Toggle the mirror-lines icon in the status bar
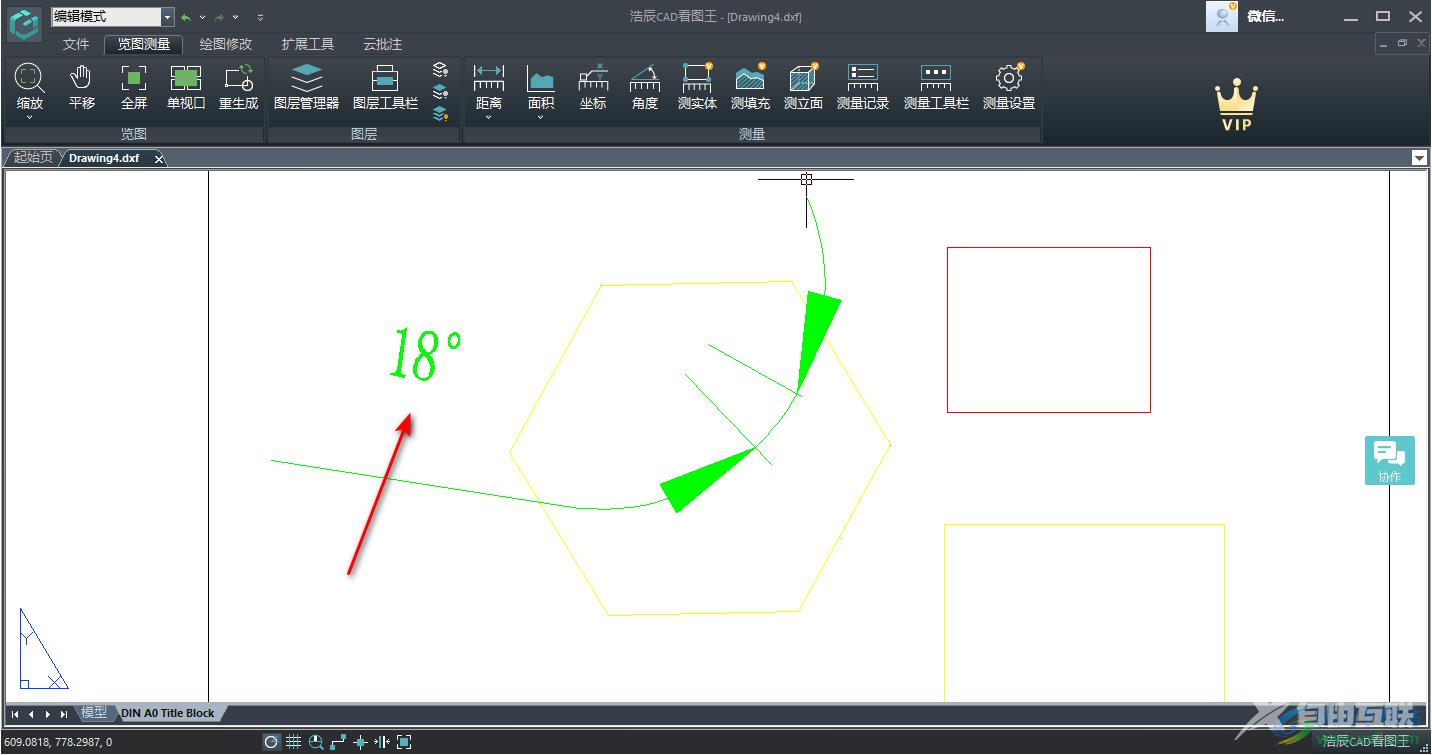1432x755 pixels. 382,742
